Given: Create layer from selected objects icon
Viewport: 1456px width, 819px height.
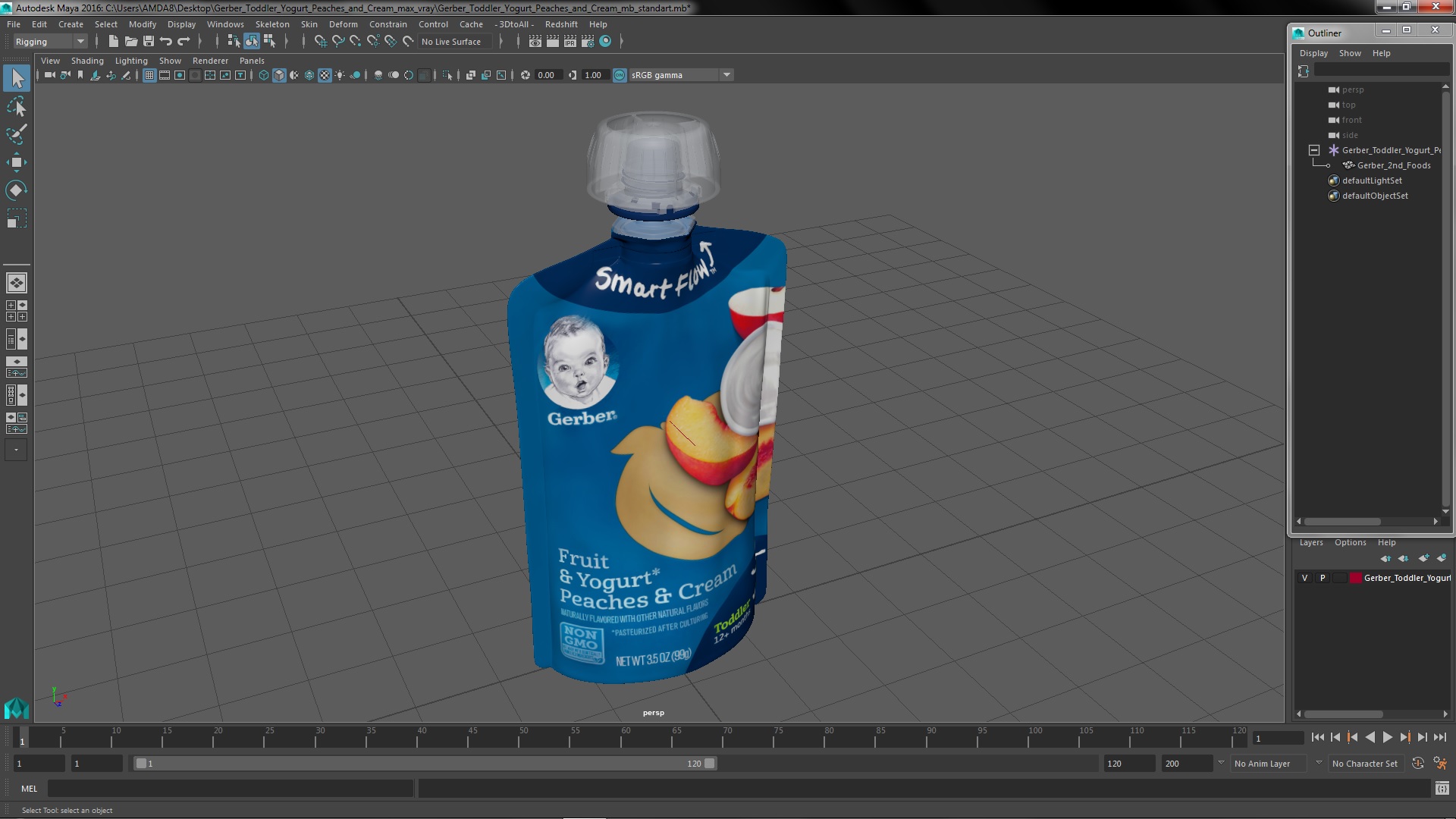Looking at the screenshot, I should pos(1442,558).
